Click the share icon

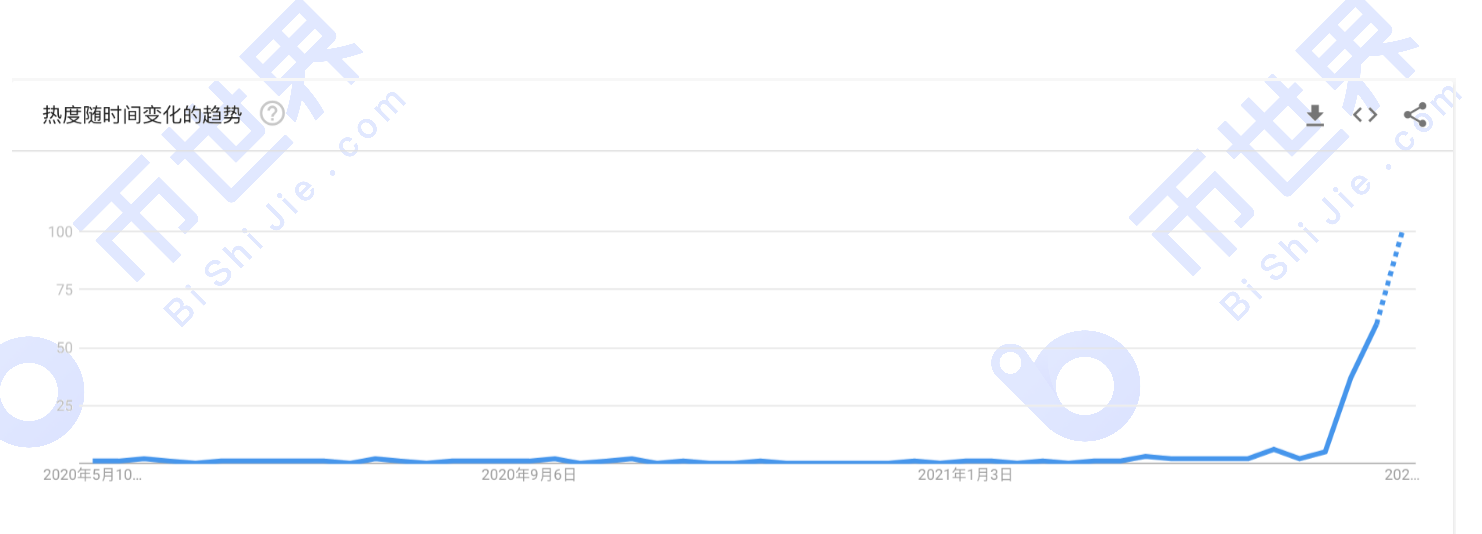click(x=1415, y=115)
